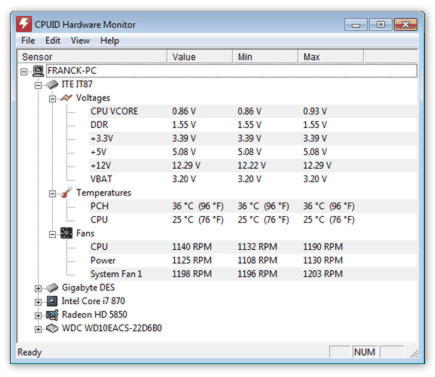The width and height of the screenshot is (435, 377).
Task: Click the Fans category icon
Action: pyautogui.click(x=66, y=233)
